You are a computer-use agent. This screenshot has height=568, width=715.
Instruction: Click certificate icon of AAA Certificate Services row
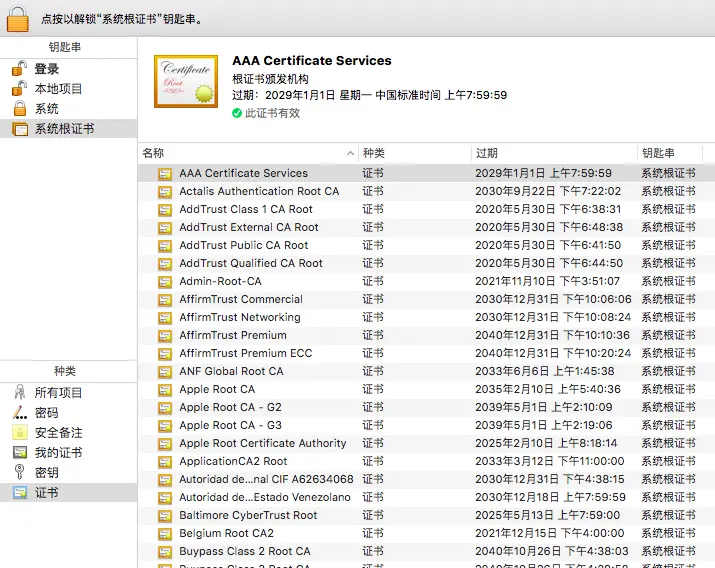click(165, 174)
